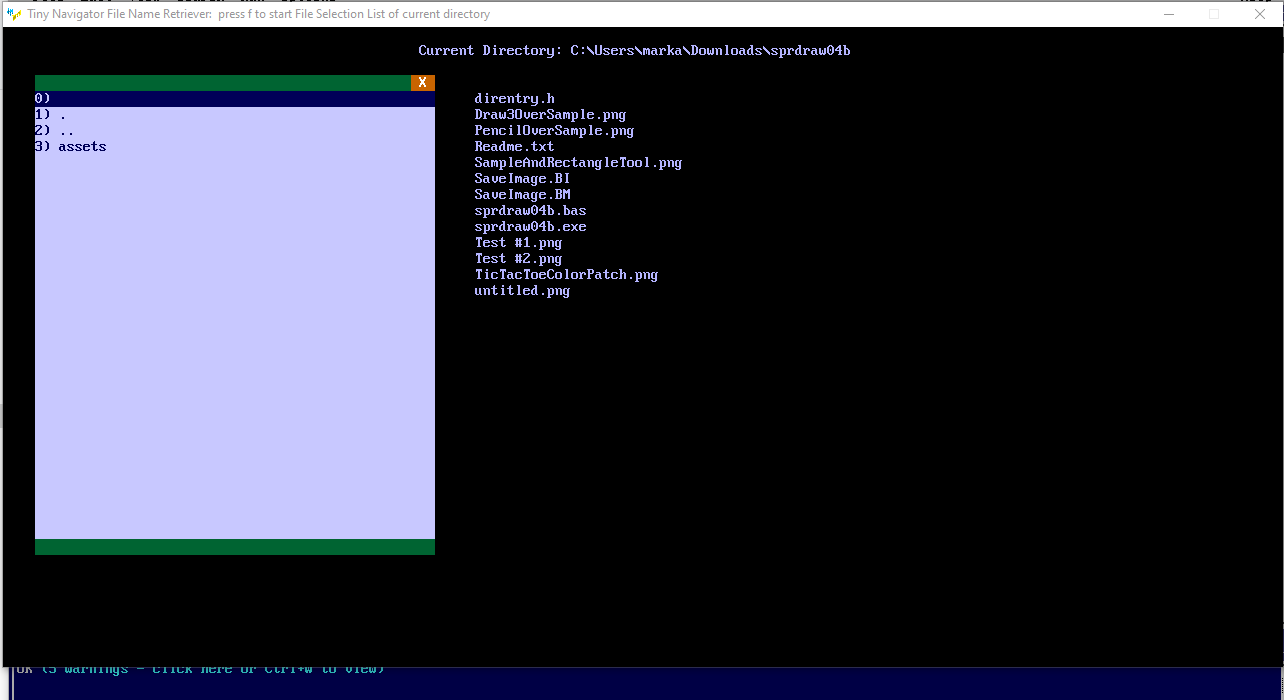Click sprdraw04b.exe executable file
1284x700 pixels.
click(x=530, y=227)
